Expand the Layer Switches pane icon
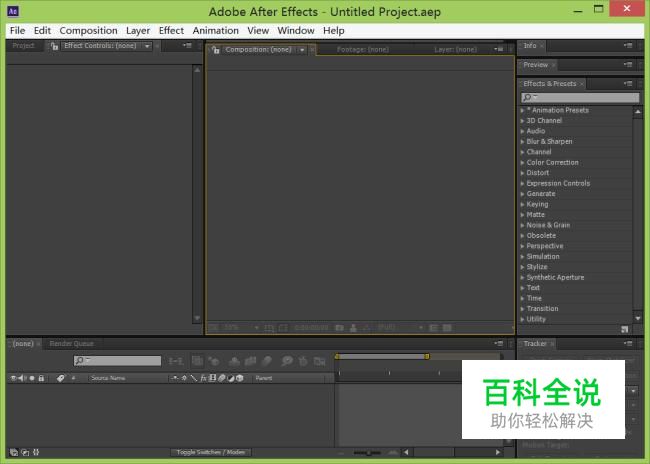650x464 pixels. pos(14,452)
